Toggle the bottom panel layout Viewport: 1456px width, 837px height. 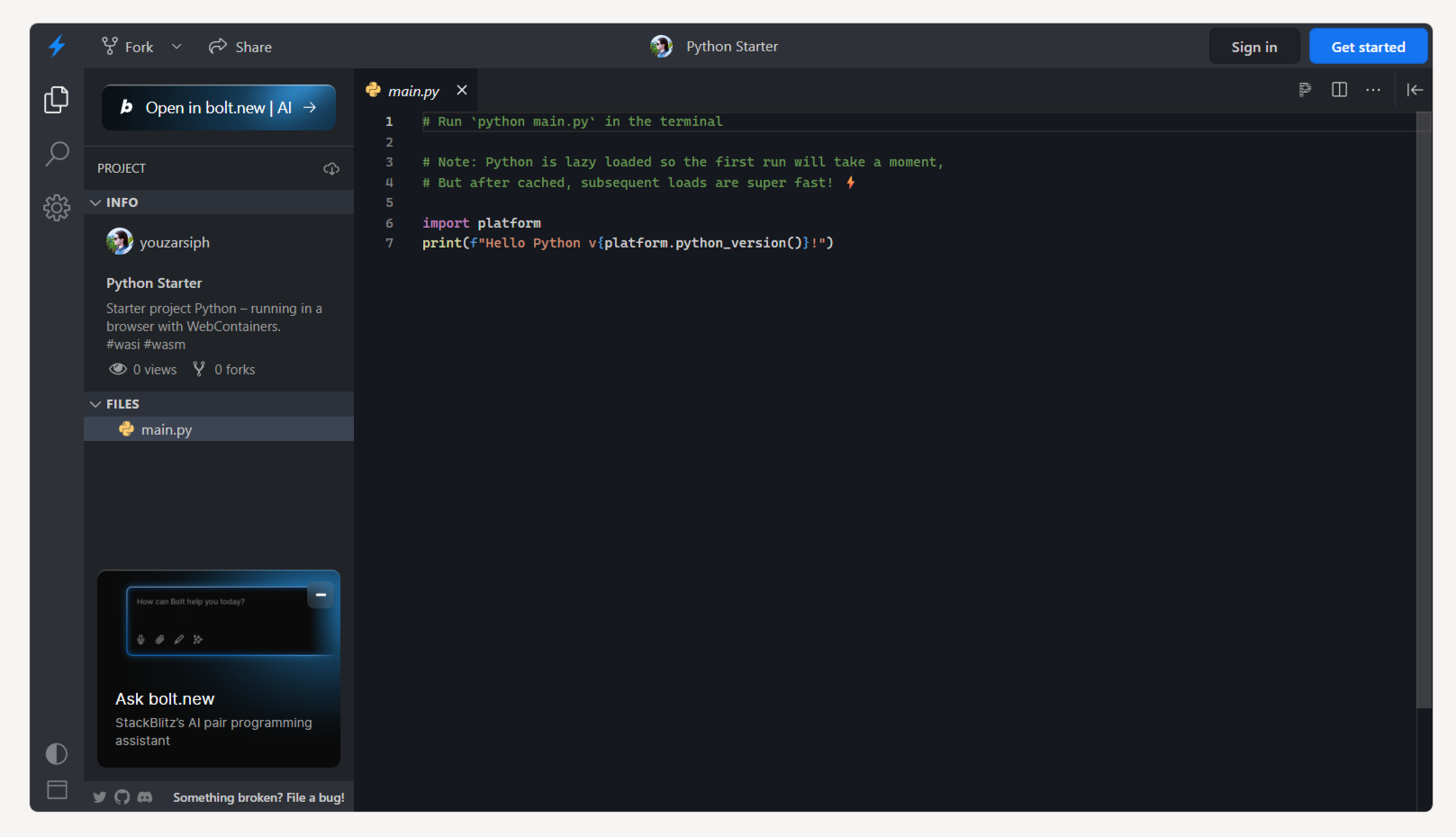[57, 790]
